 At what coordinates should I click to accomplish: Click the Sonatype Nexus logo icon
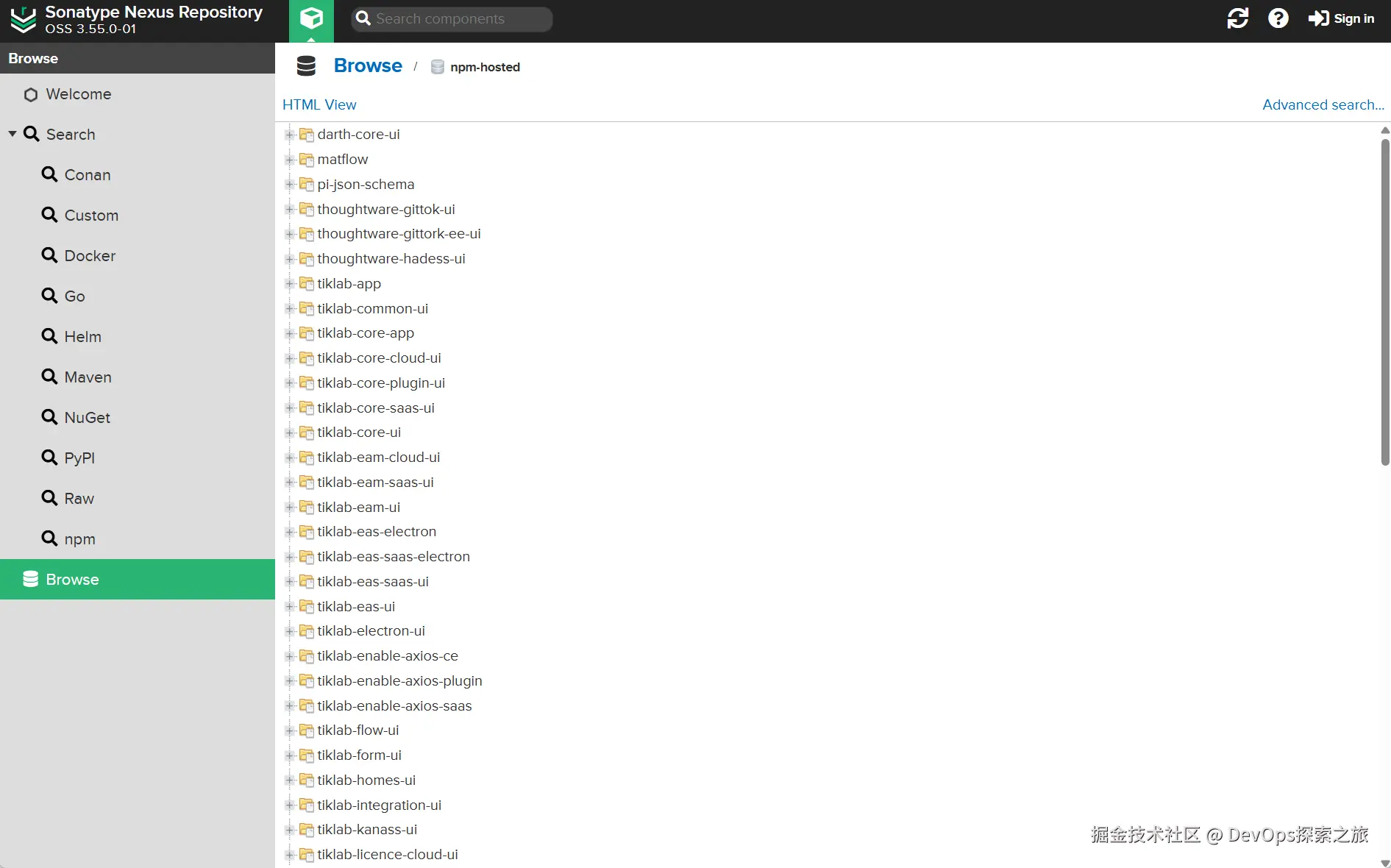pyautogui.click(x=23, y=20)
